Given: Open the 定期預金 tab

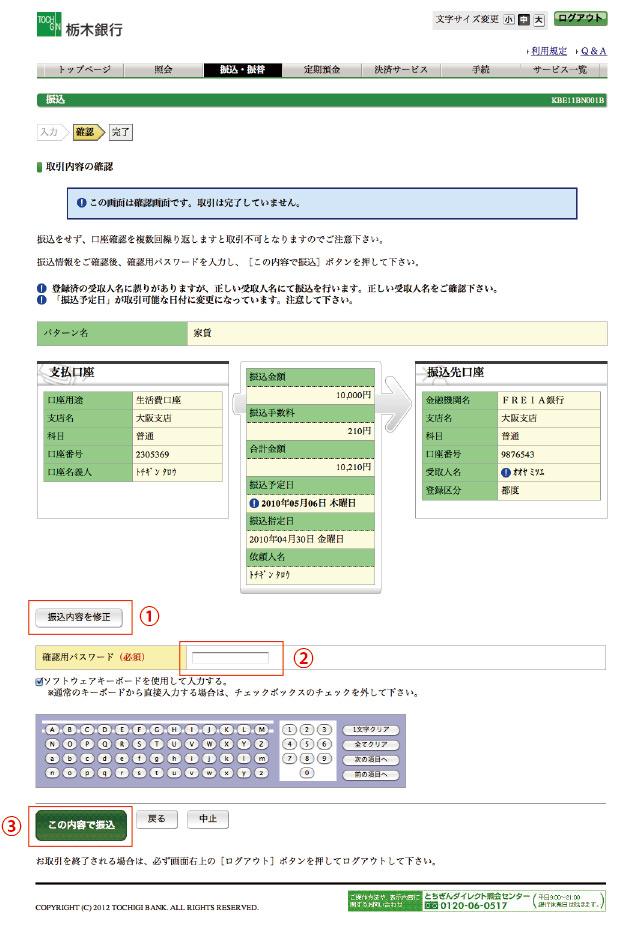Looking at the screenshot, I should 322,69.
